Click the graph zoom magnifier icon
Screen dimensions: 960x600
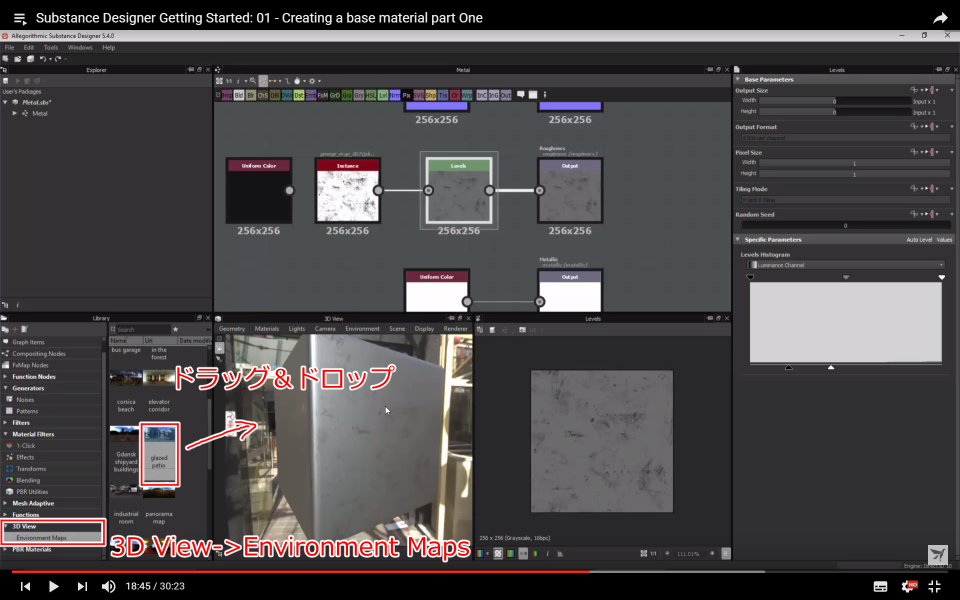pos(253,81)
